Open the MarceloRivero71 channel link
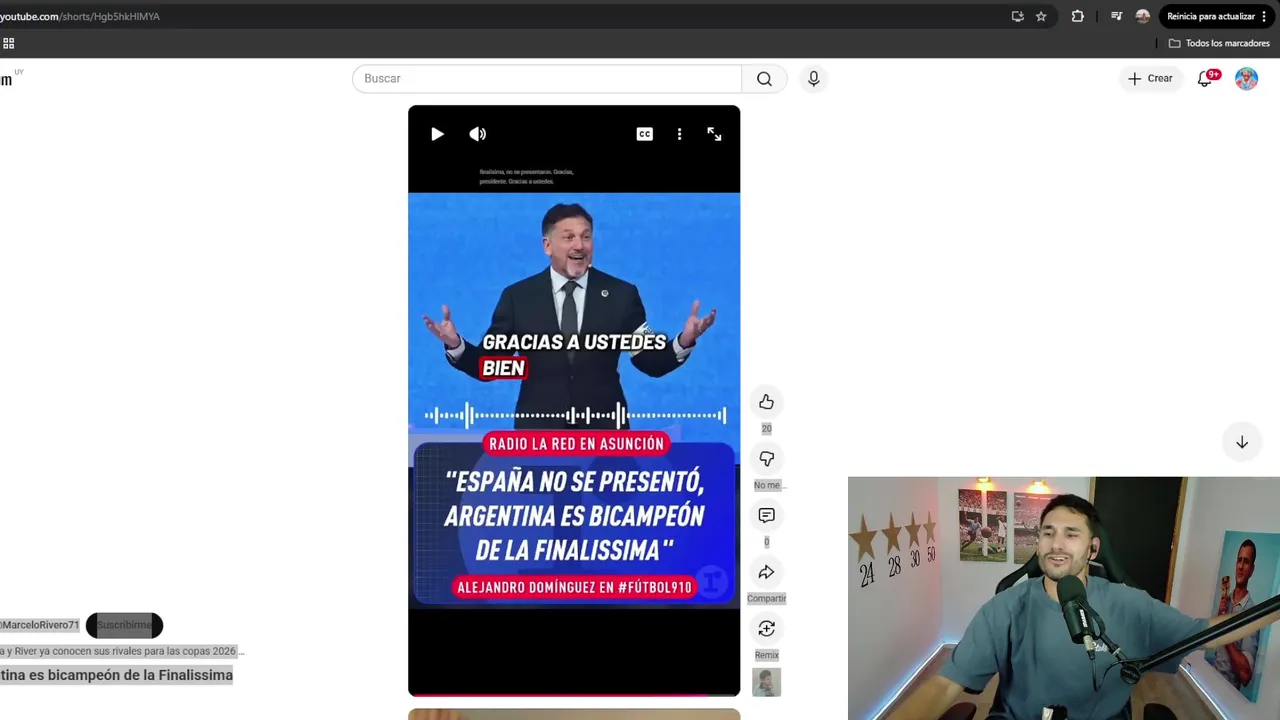This screenshot has width=1280, height=720. click(x=39, y=625)
